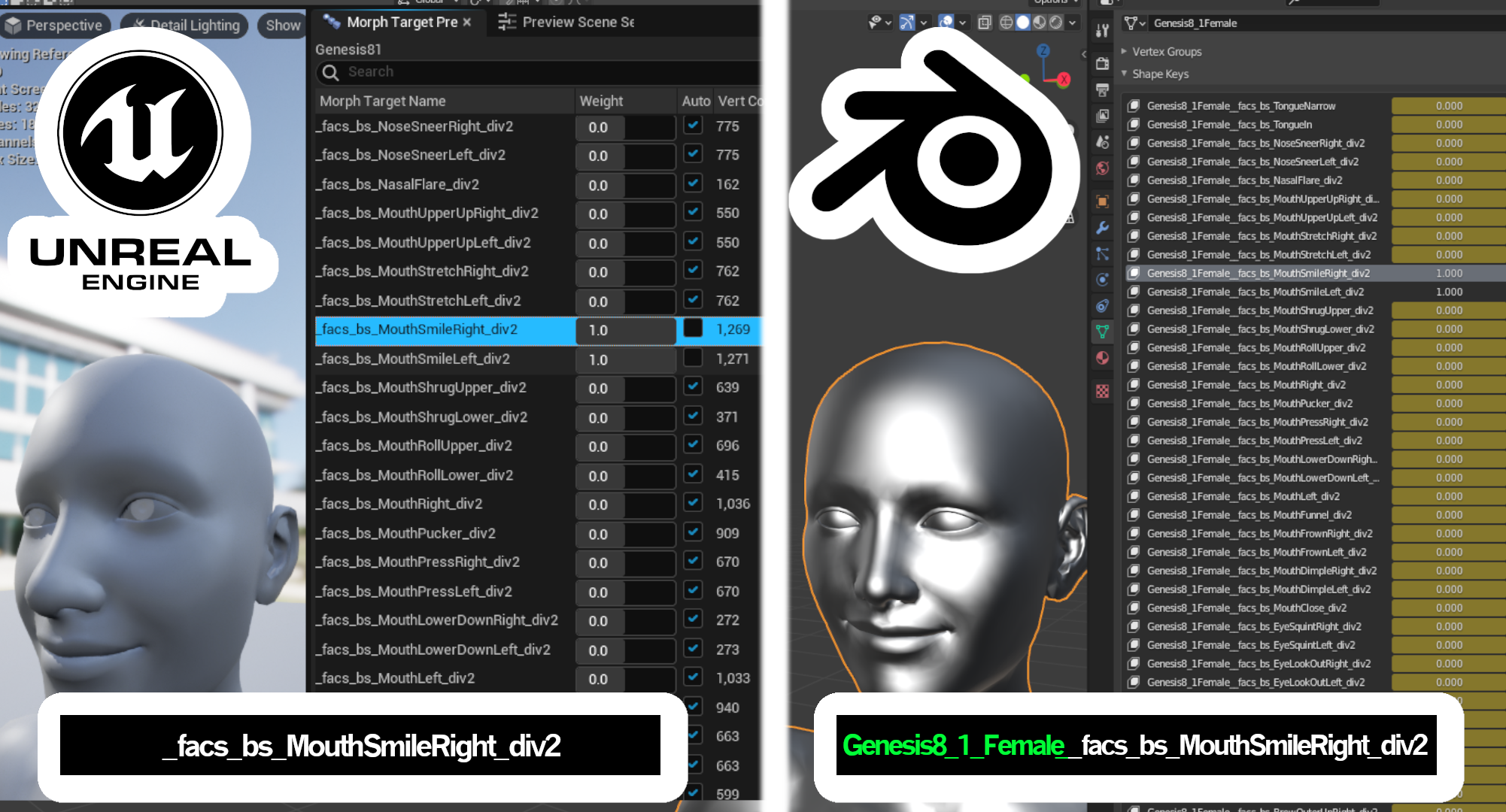Toggle Auto checkbox for MouthUpperUpLeft_div2
1506x812 pixels.
(693, 241)
